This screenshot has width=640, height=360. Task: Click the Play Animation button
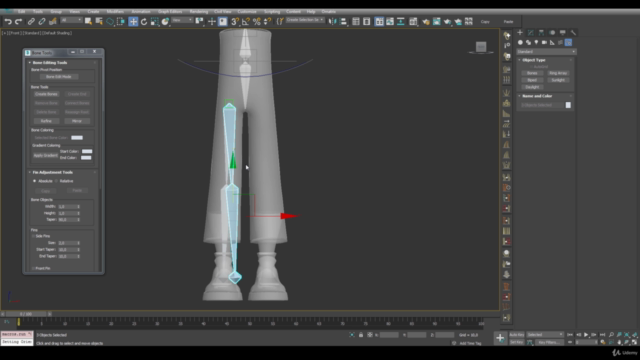click(586, 335)
